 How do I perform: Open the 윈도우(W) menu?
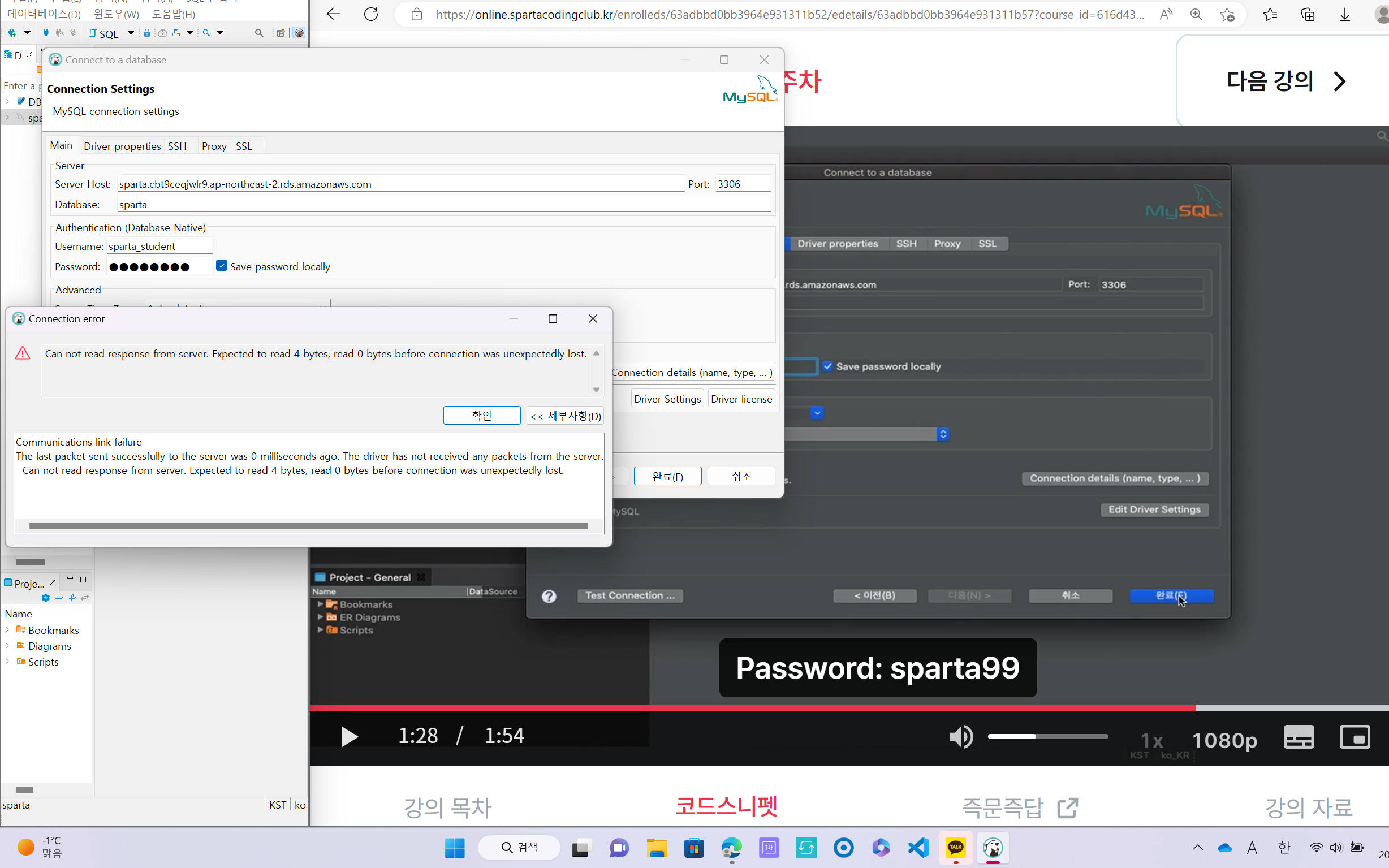coord(116,14)
